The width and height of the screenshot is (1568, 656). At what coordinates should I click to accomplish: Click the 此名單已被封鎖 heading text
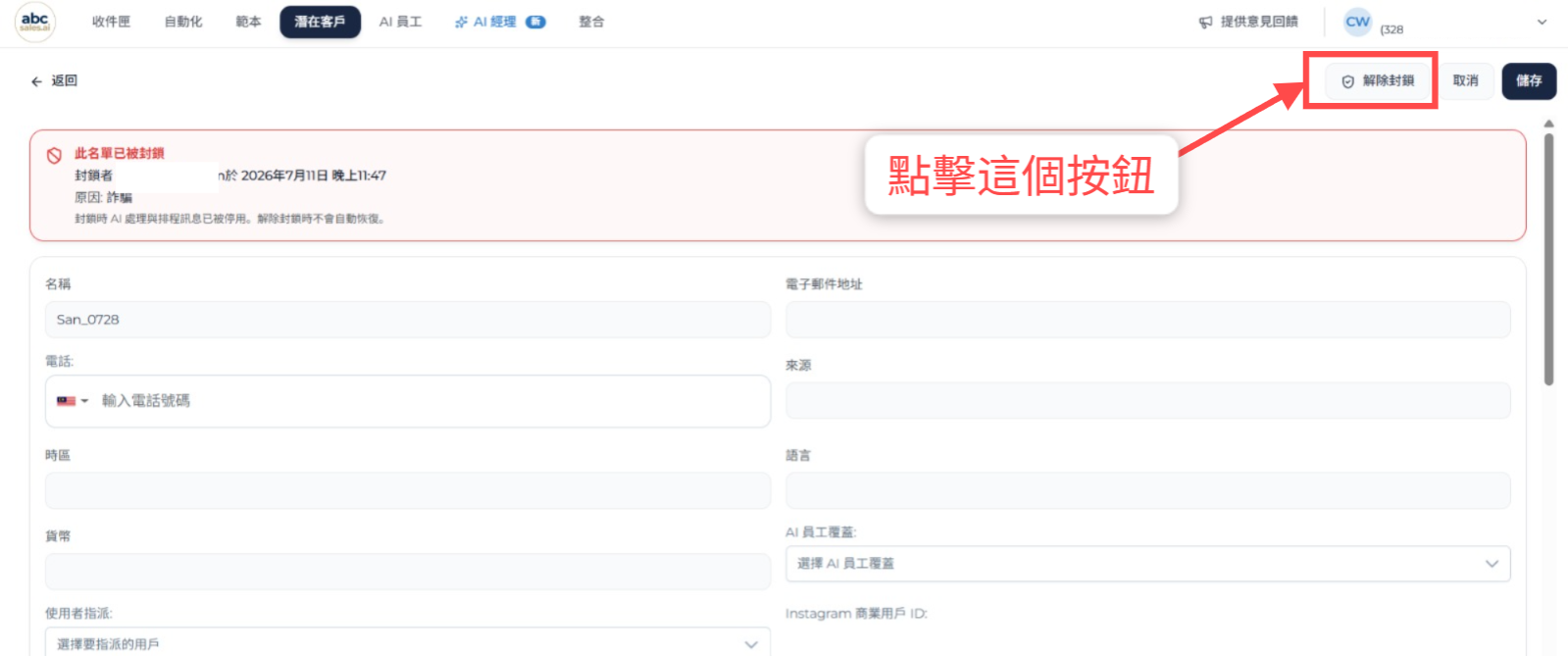(120, 154)
